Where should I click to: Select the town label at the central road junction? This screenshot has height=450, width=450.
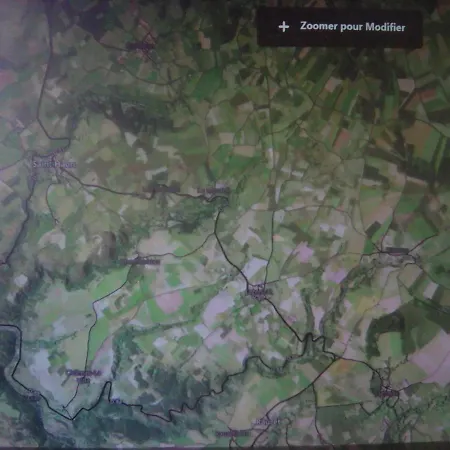tap(258, 292)
